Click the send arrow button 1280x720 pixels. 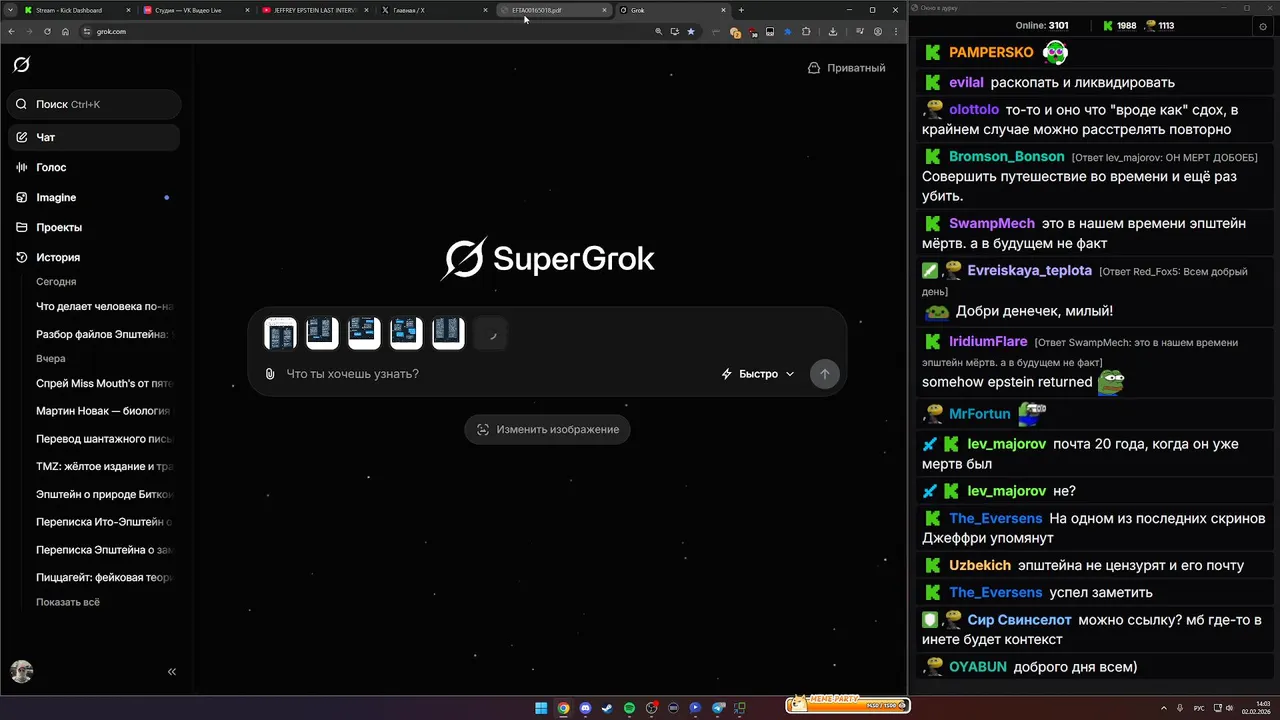pos(824,374)
